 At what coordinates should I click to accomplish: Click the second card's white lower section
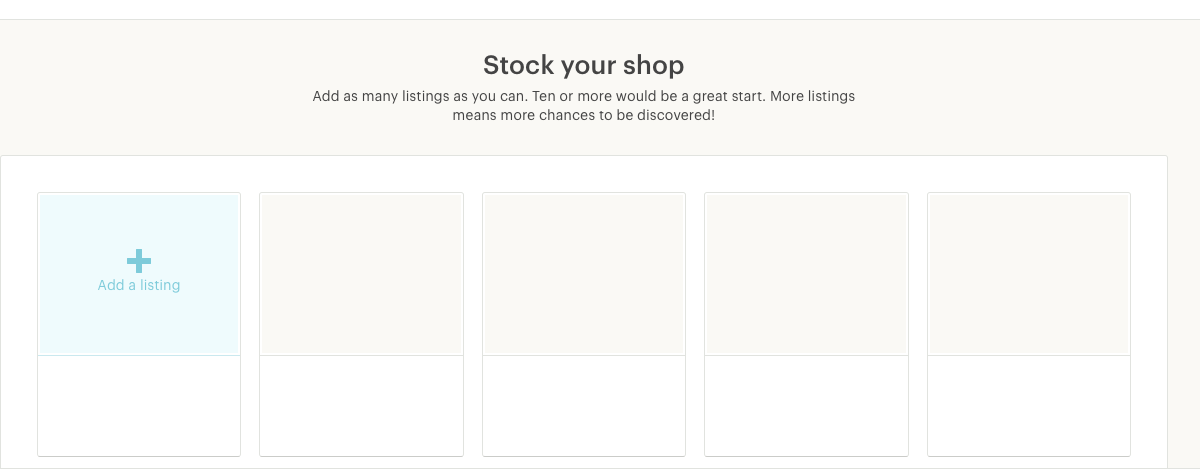[361, 405]
